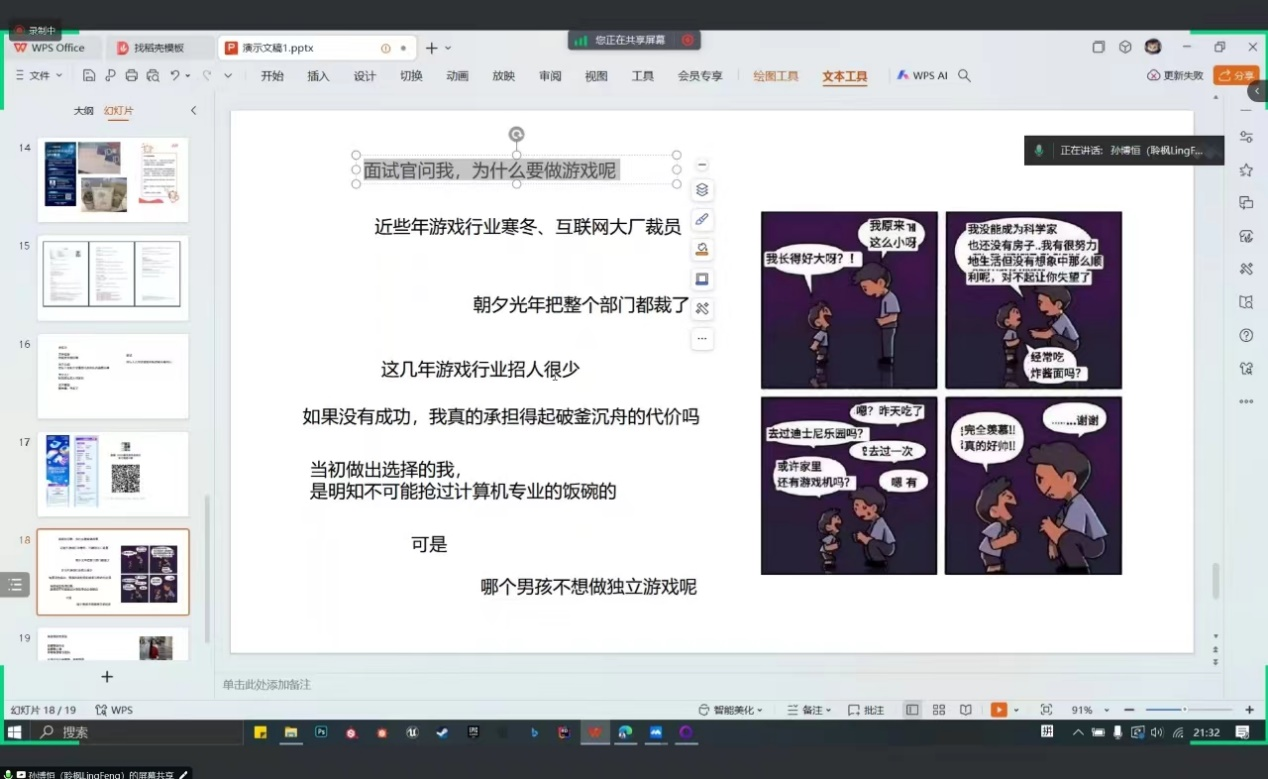Open the help icon in right sidebar

tap(1246, 335)
